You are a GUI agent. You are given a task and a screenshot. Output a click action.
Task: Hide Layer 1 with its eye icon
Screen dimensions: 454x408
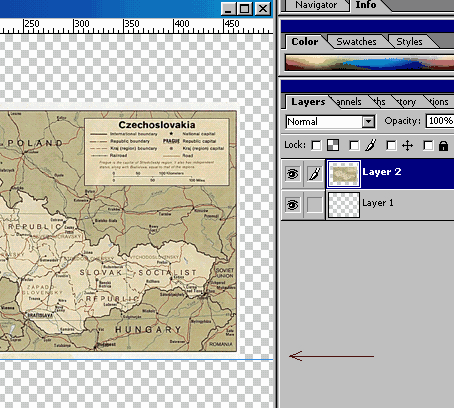click(293, 204)
